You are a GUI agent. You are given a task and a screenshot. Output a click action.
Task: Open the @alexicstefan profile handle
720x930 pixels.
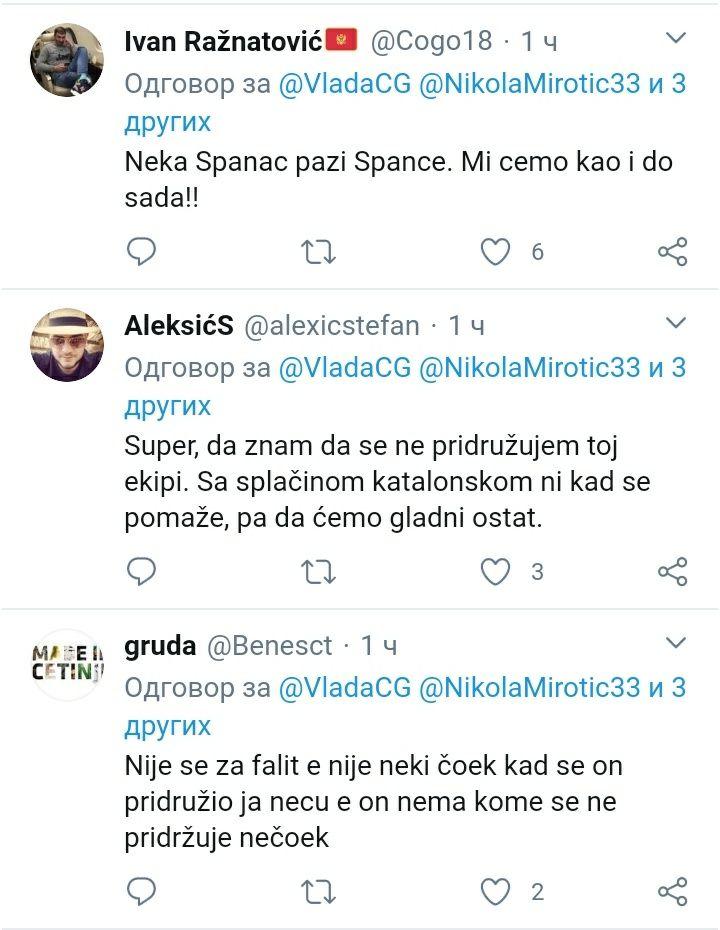(x=332, y=325)
